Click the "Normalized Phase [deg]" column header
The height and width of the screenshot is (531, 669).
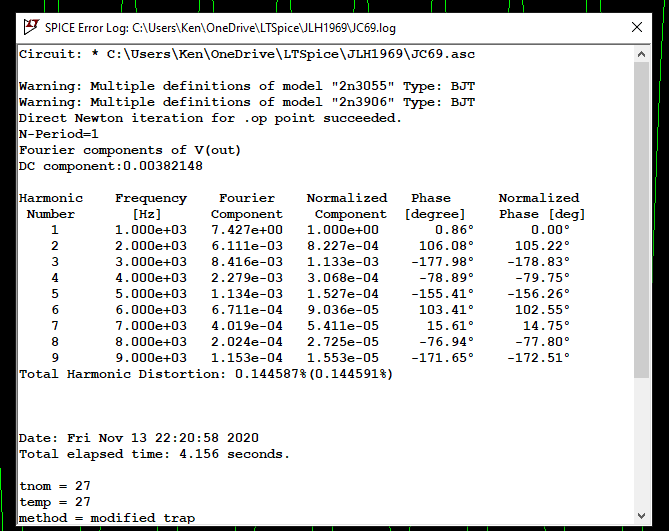(542, 206)
